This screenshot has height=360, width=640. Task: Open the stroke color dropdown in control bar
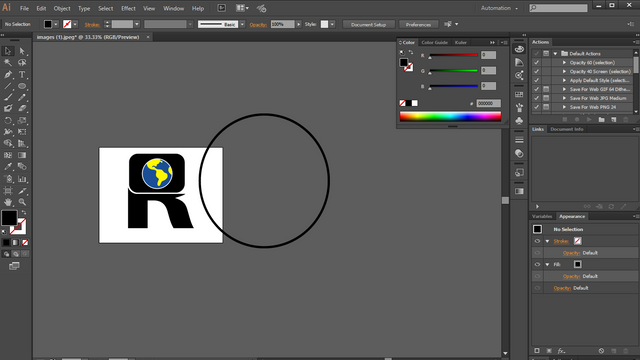pos(75,24)
